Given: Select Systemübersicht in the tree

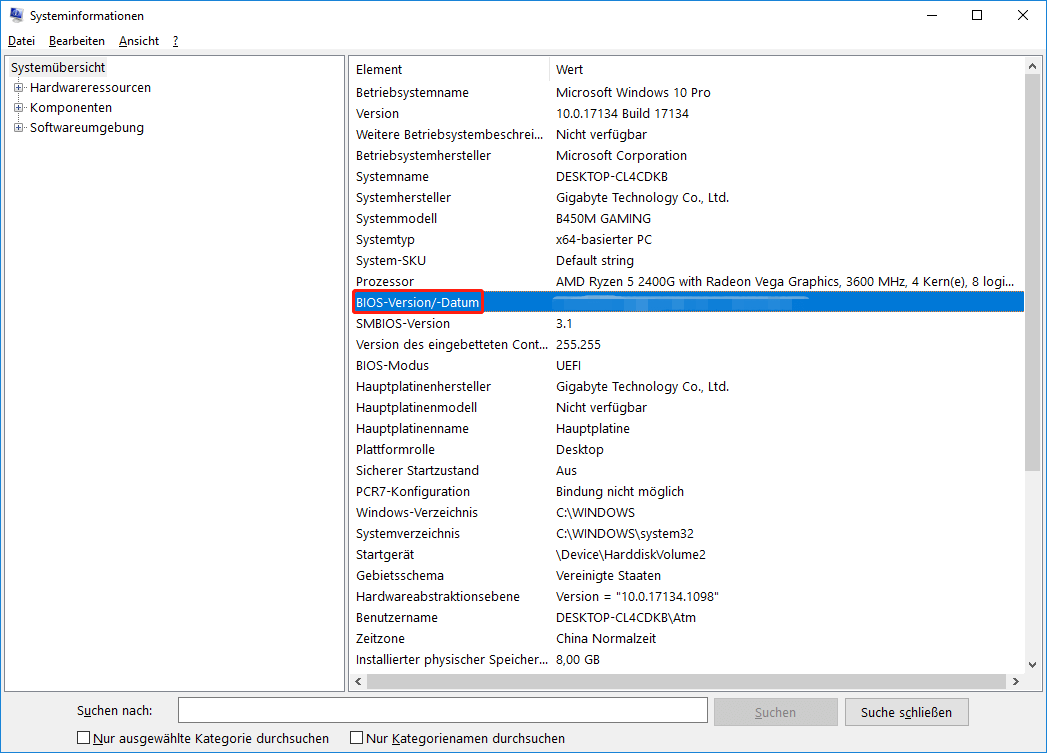Looking at the screenshot, I should (58, 67).
